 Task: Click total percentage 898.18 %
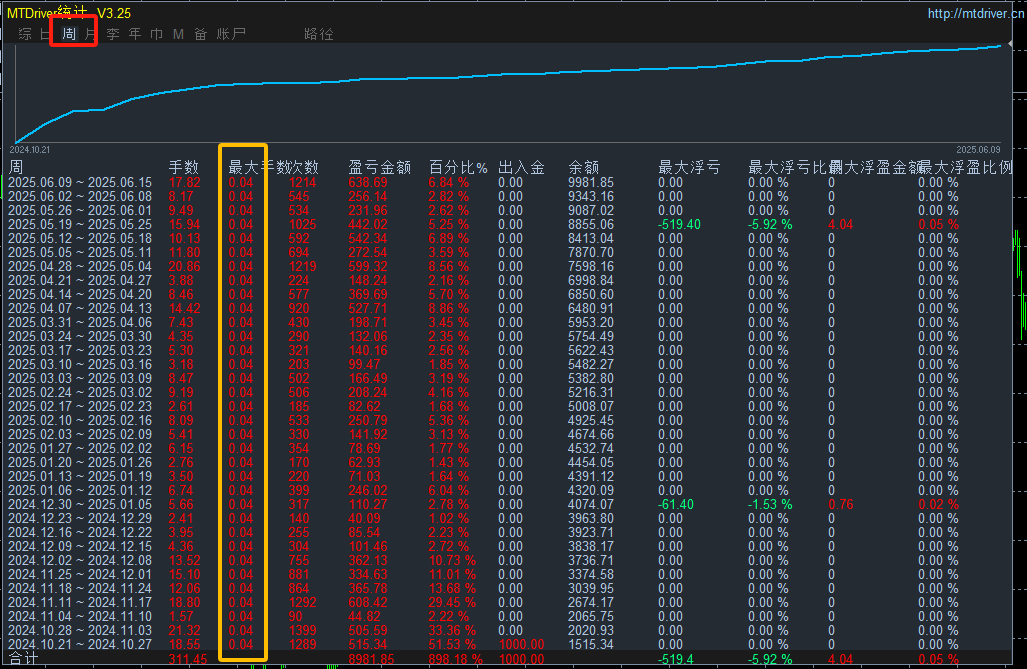click(456, 659)
